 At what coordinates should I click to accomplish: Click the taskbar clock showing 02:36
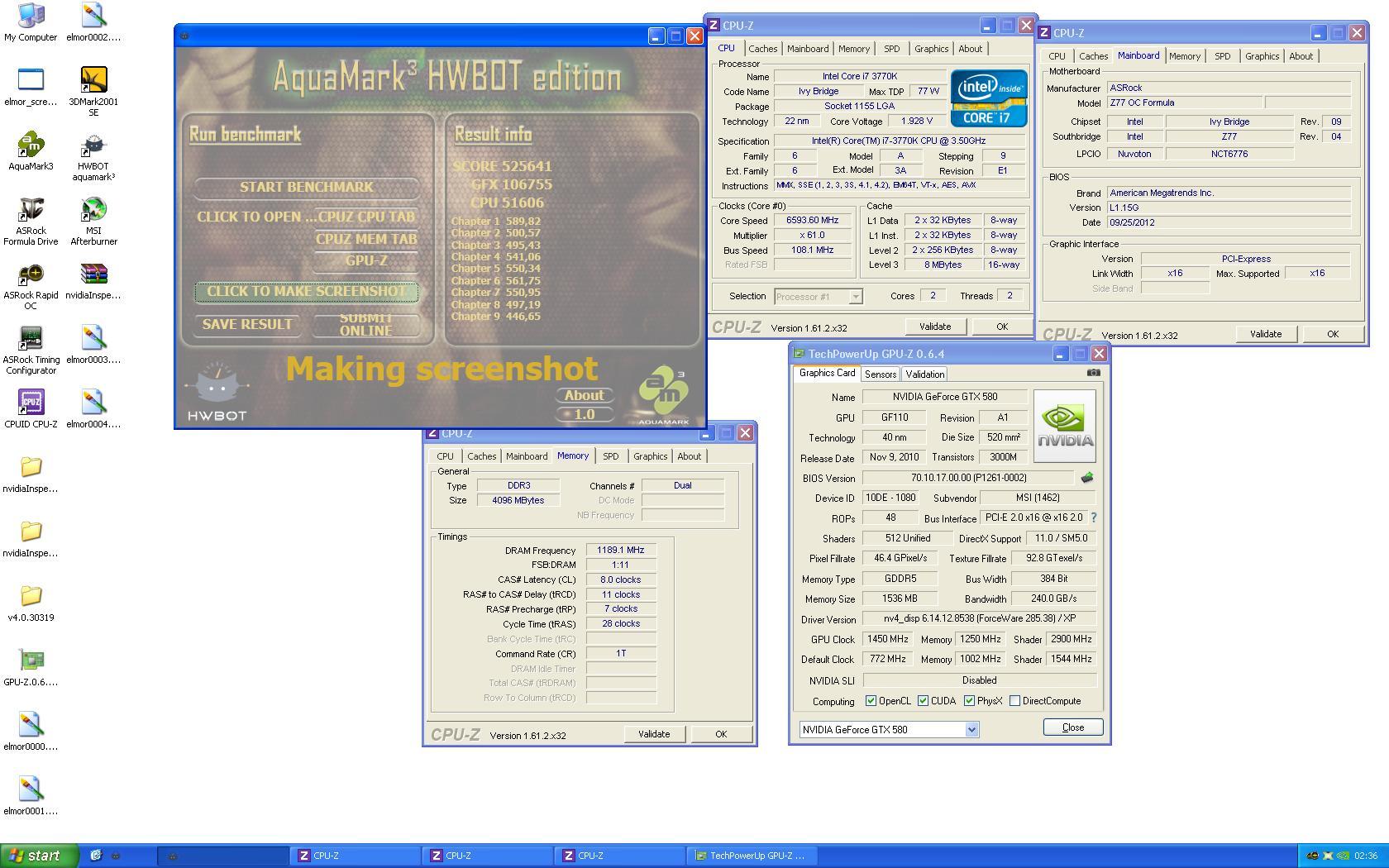point(1366,856)
